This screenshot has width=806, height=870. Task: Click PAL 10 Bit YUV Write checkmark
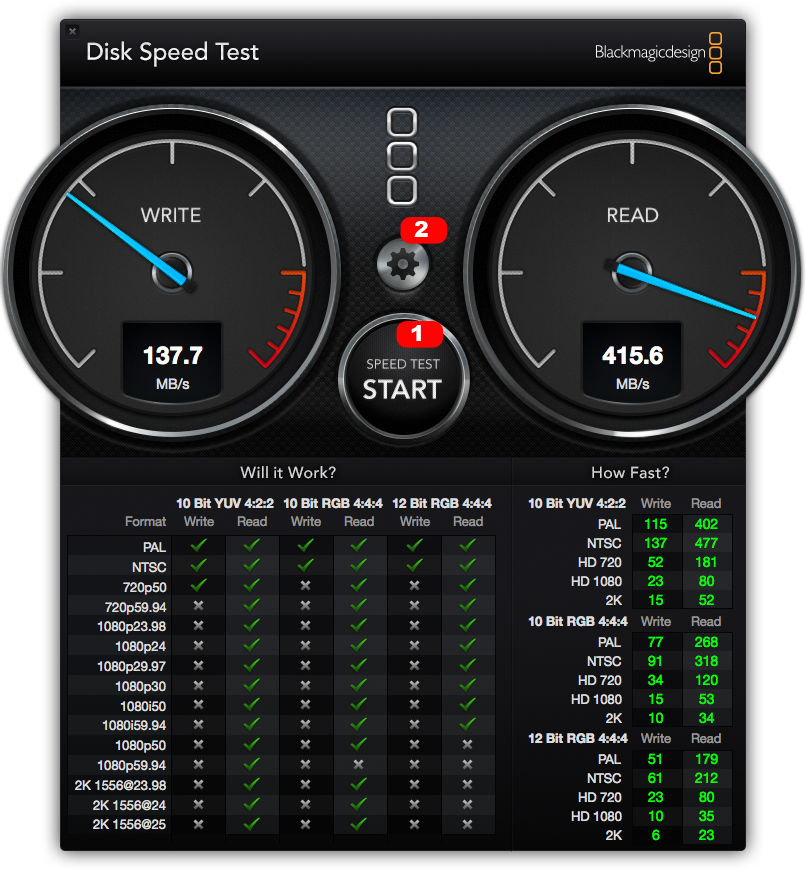[198, 546]
